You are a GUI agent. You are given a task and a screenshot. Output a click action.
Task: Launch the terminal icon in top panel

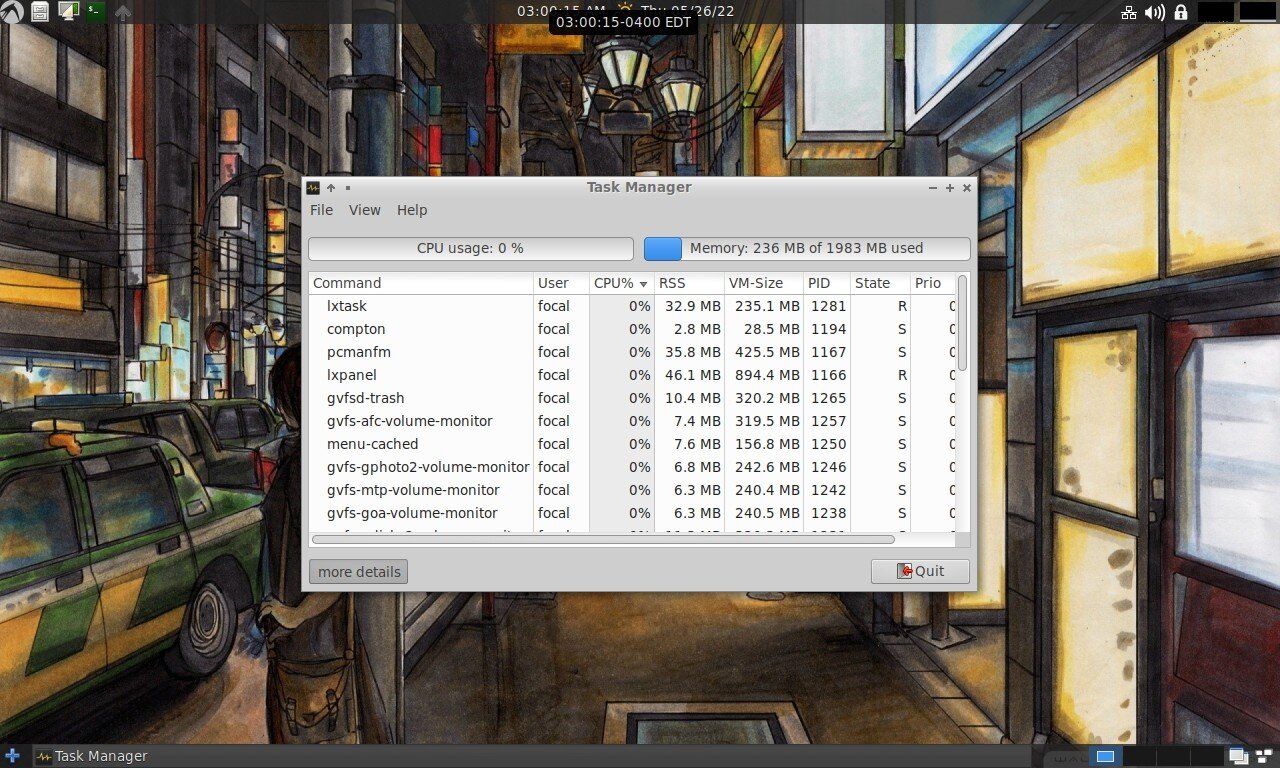pos(95,12)
